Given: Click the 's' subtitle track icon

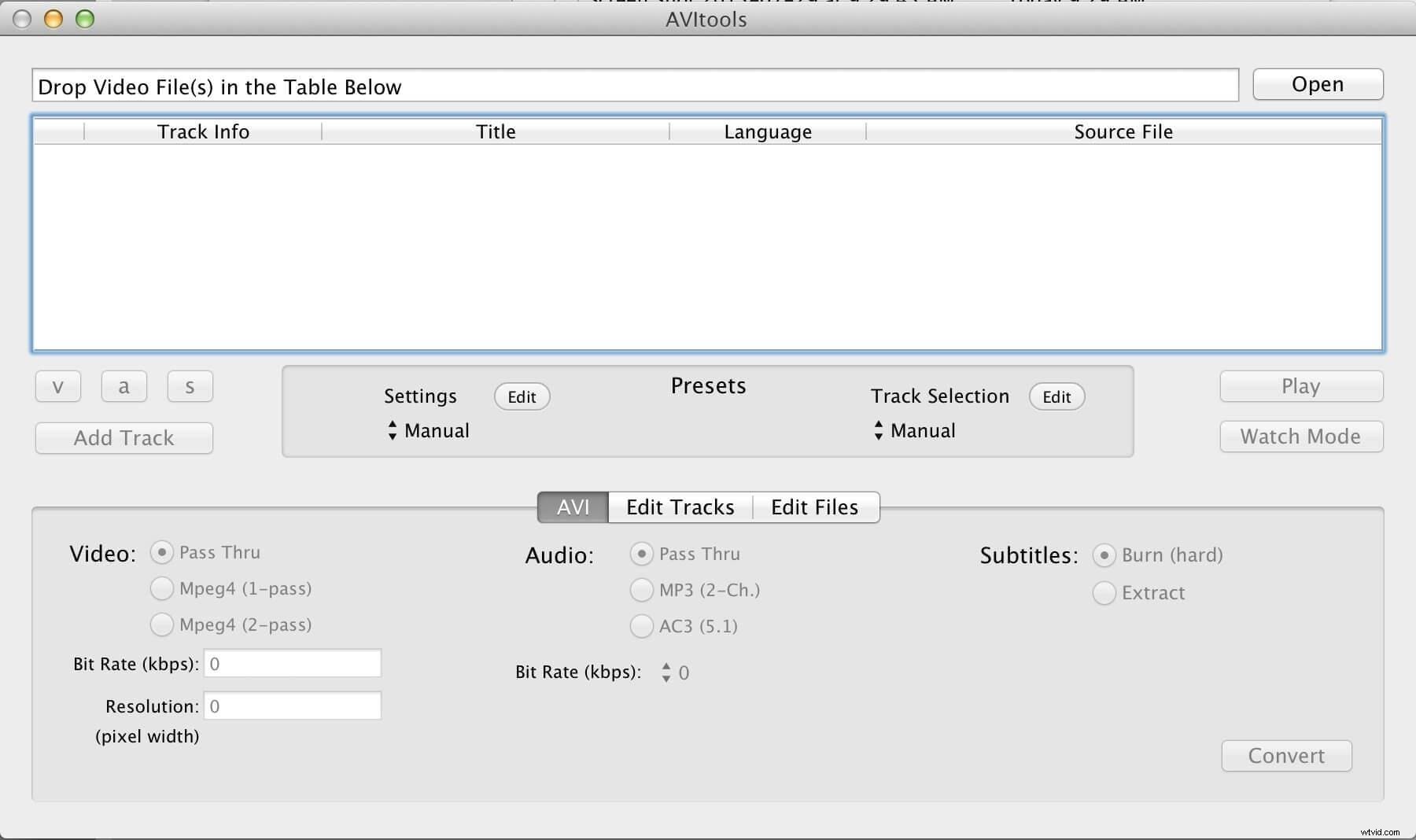Looking at the screenshot, I should pos(189,385).
